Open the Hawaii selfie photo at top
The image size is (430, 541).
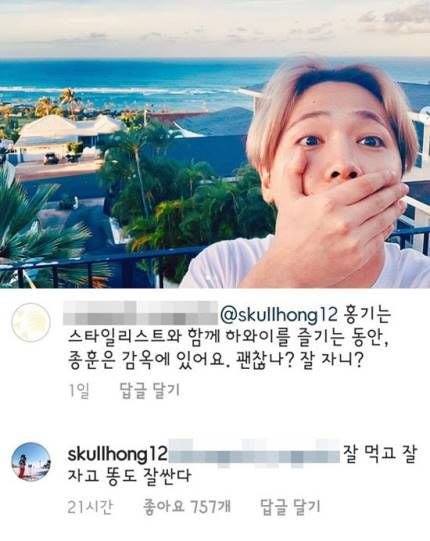(x=215, y=144)
